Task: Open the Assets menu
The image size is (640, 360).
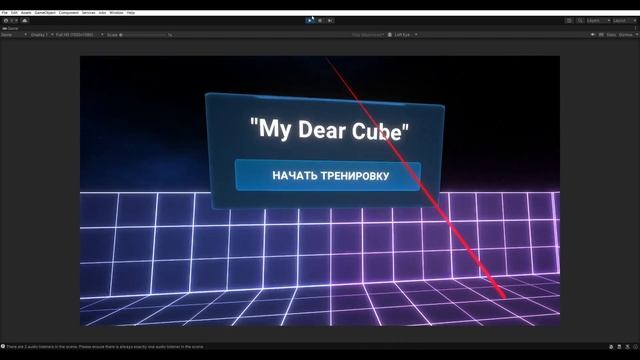Action: 26,13
